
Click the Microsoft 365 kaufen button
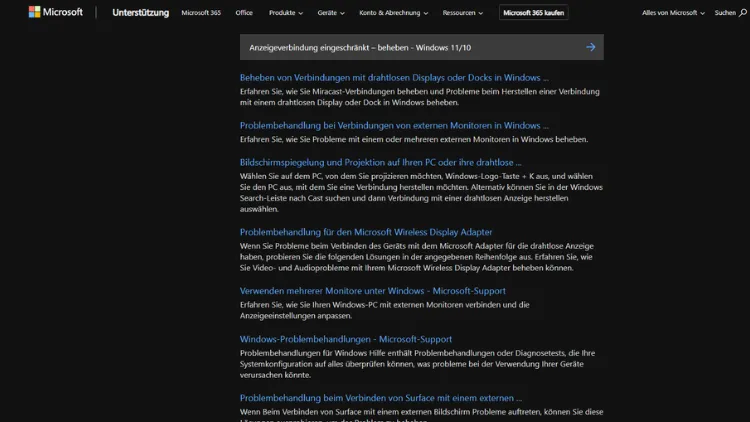533,13
